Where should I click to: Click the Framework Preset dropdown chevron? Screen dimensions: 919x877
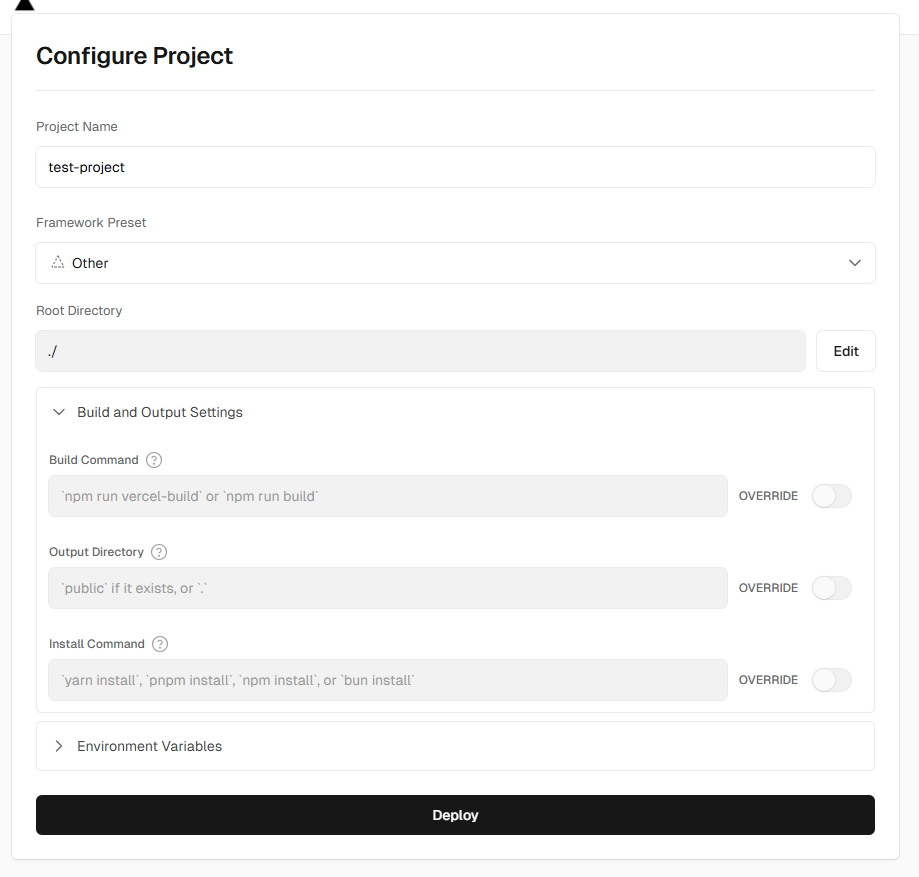855,263
